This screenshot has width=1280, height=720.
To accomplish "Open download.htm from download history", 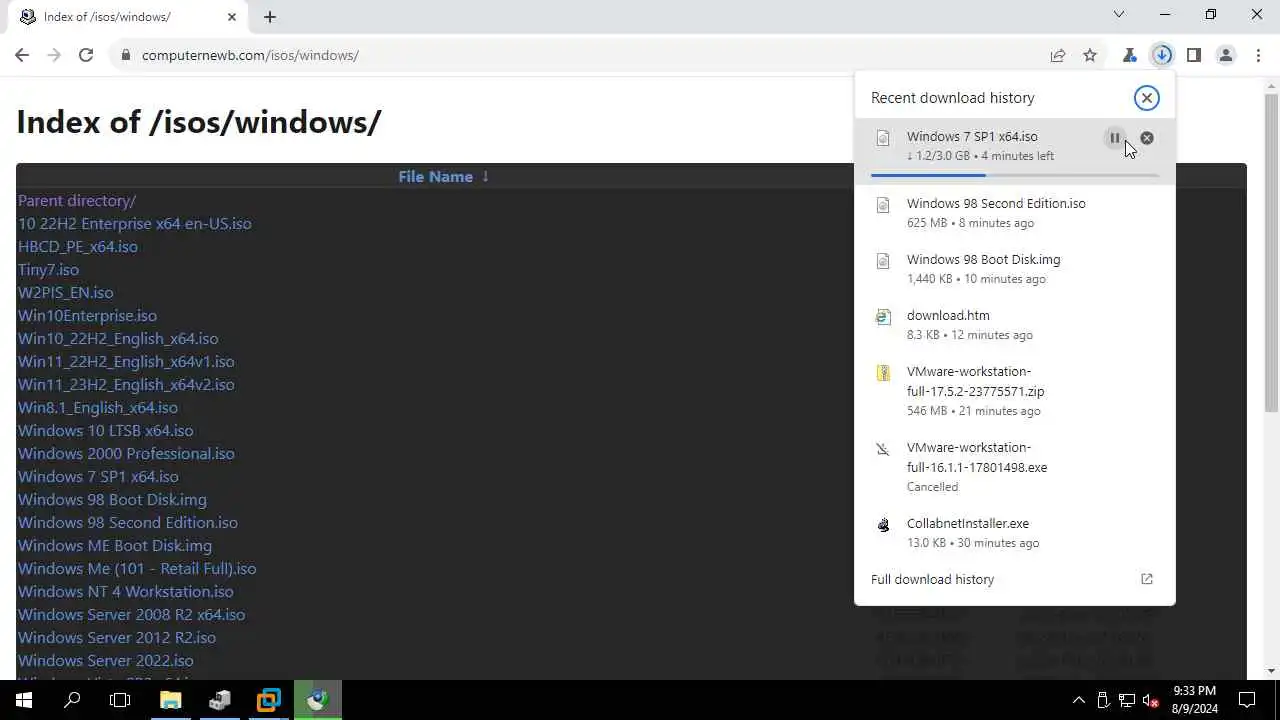I will point(1014,325).
